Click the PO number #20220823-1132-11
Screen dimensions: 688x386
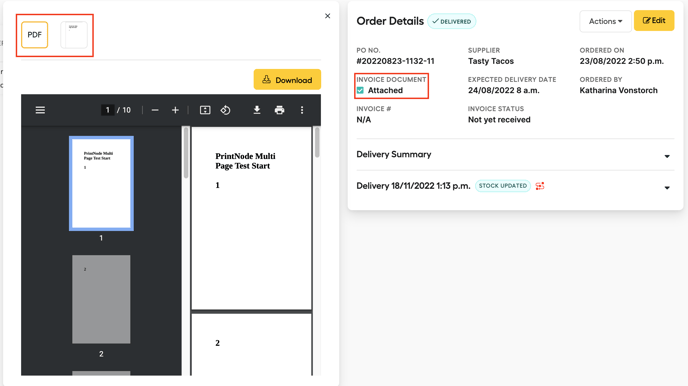click(x=395, y=61)
